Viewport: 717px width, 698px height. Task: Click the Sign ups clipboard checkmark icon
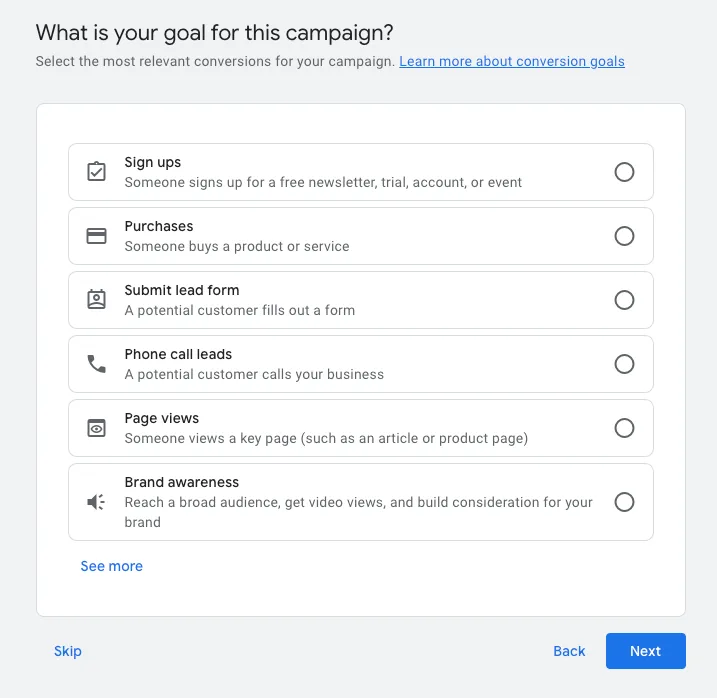pyautogui.click(x=96, y=172)
